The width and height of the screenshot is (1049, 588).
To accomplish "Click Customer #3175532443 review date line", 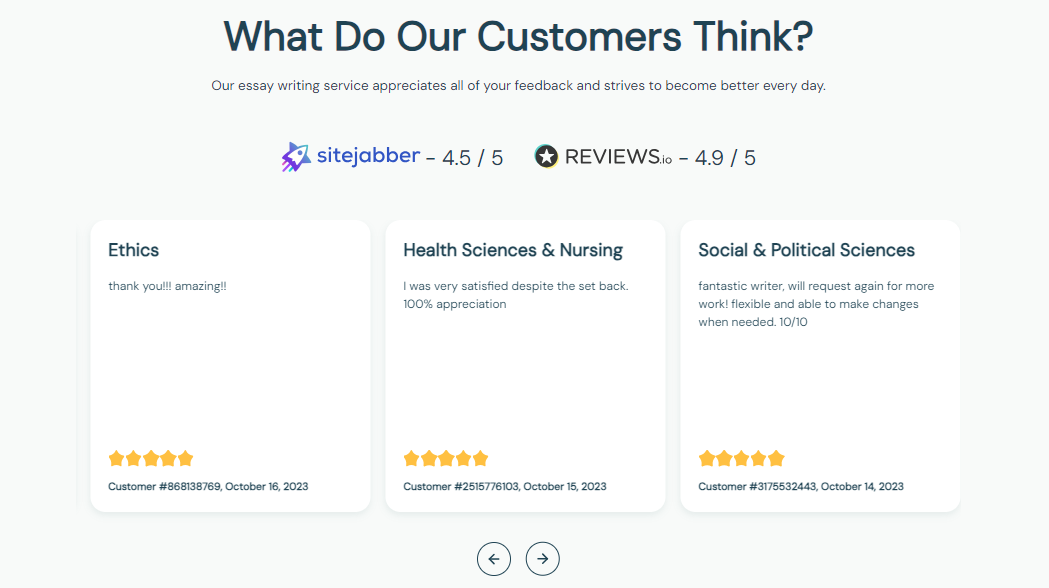I will tap(800, 487).
